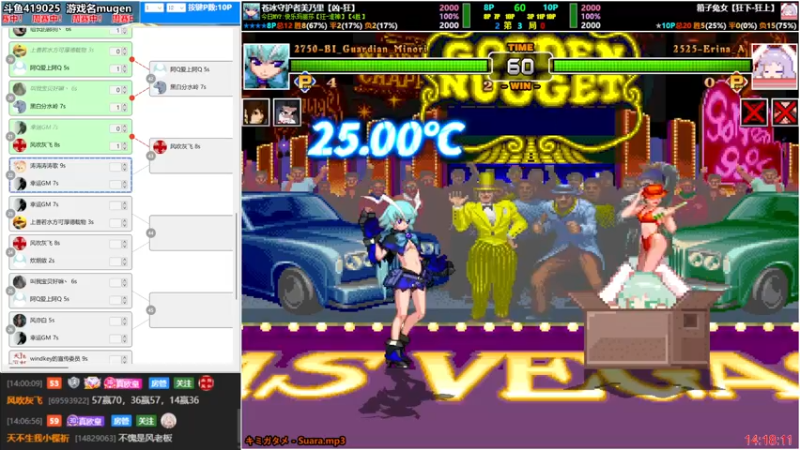Click 关注 button in 14:06:56 message
This screenshot has height=450, width=800.
(x=146, y=421)
